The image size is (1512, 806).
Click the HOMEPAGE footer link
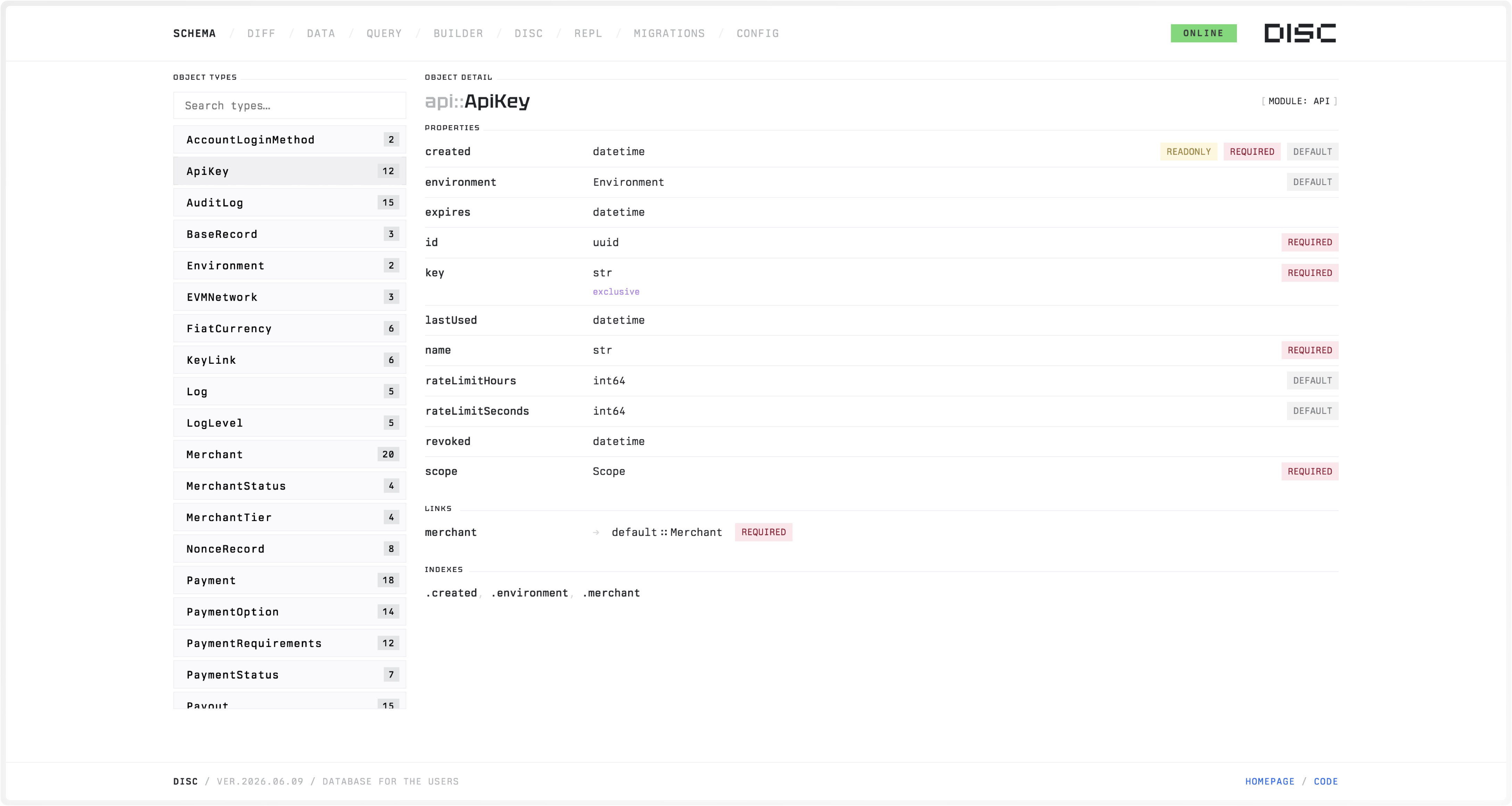(1270, 781)
